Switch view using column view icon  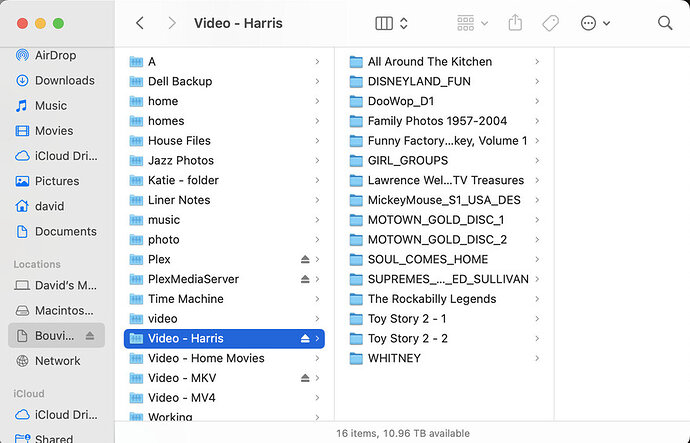(384, 23)
